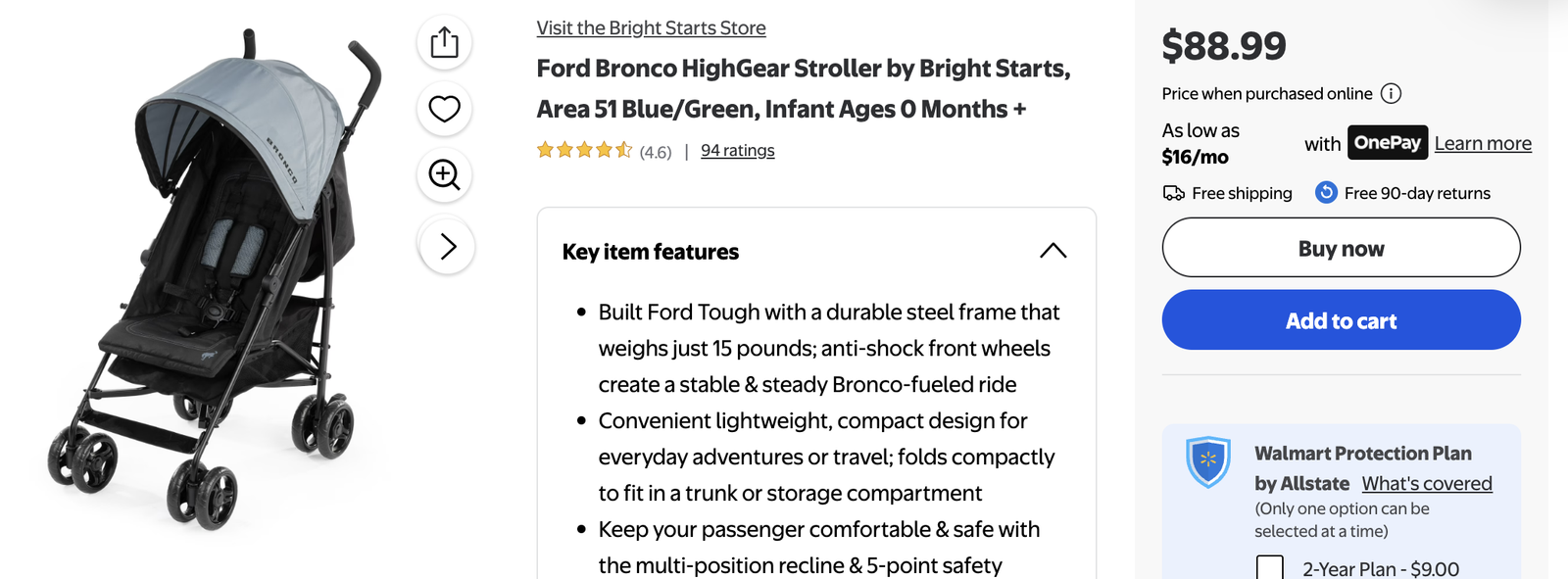Click the zoom magnifier icon
This screenshot has width=1568, height=579.
pos(445,174)
